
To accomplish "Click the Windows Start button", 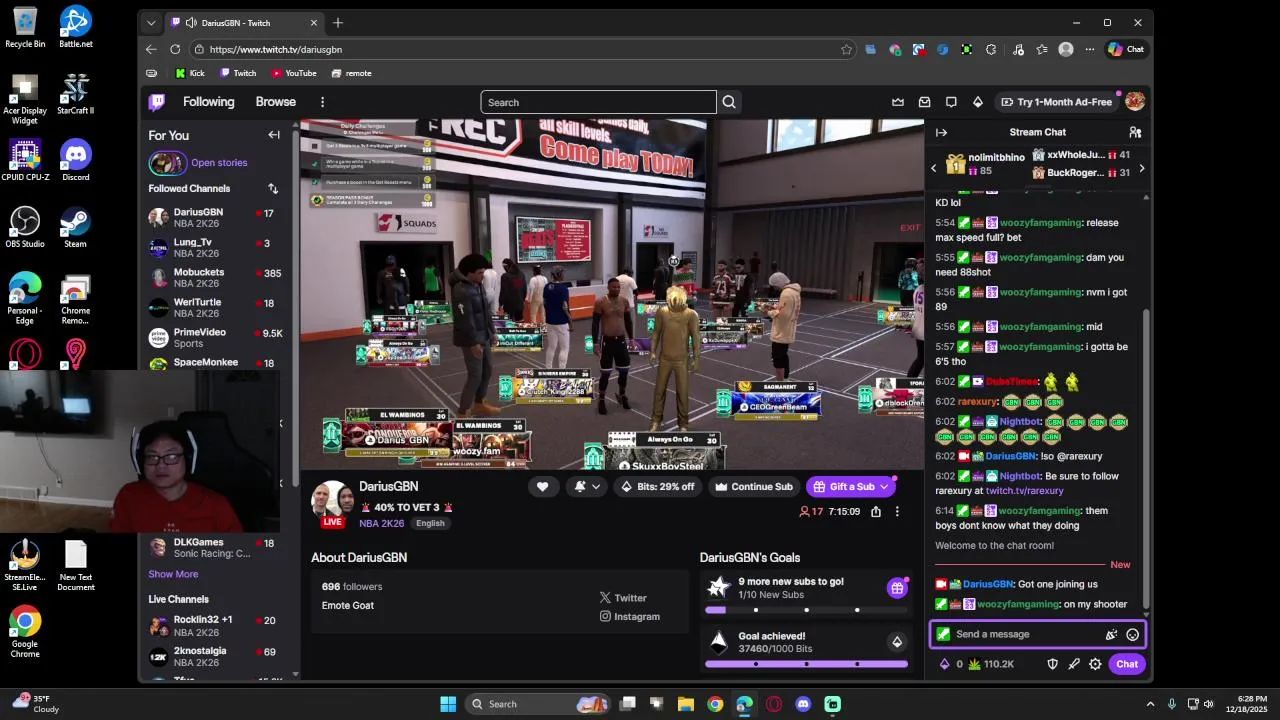I will point(448,704).
